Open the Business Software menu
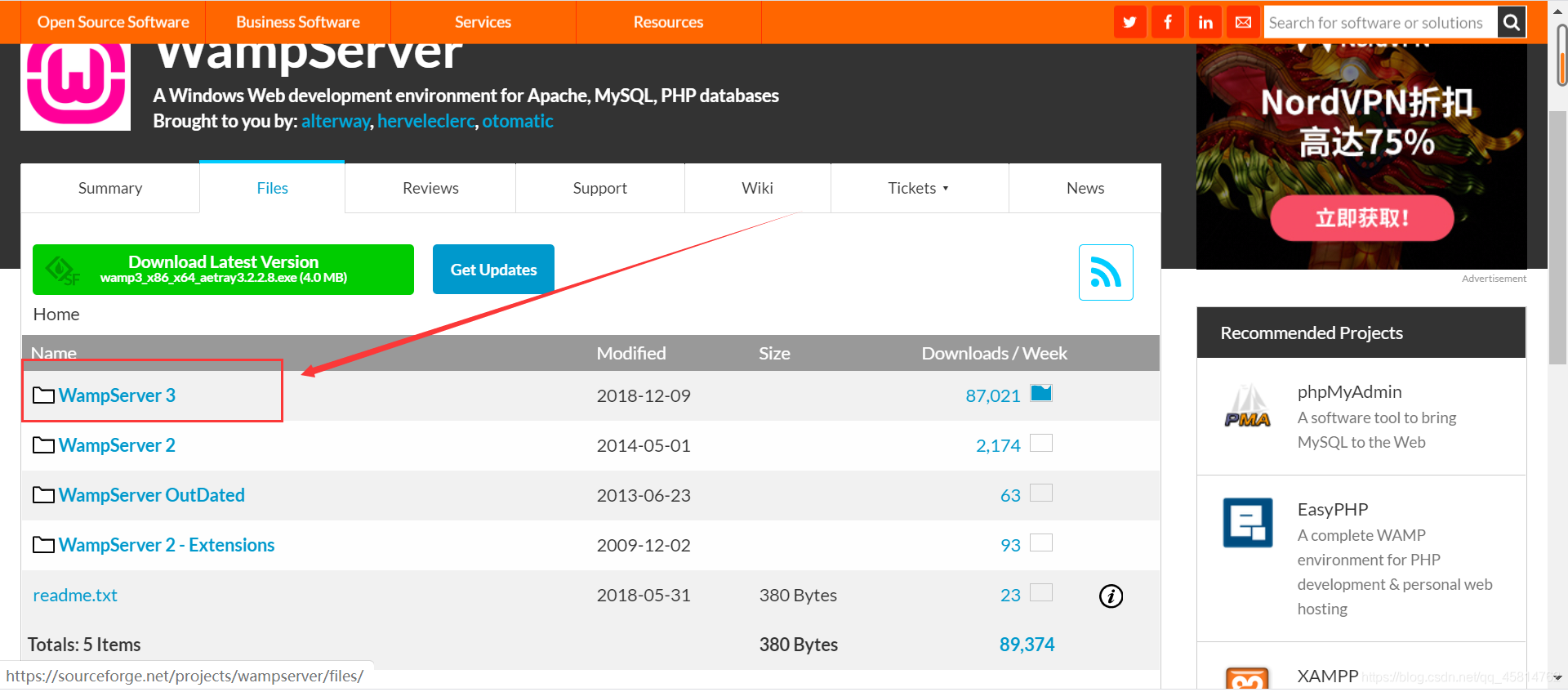 tap(298, 22)
